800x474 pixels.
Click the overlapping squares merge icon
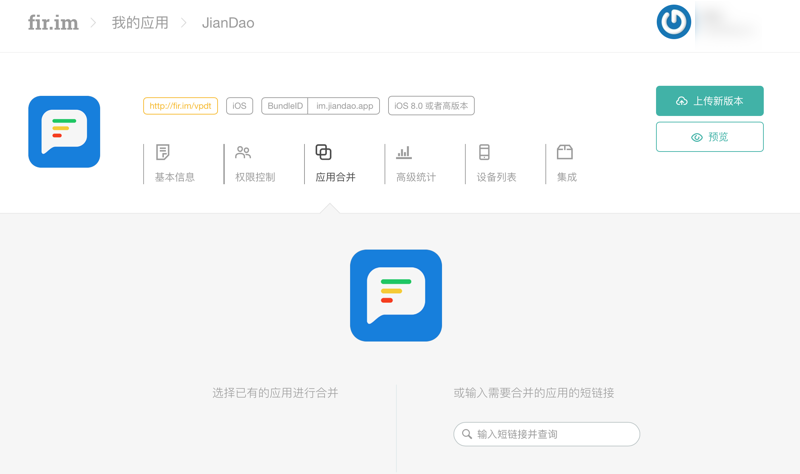click(323, 152)
